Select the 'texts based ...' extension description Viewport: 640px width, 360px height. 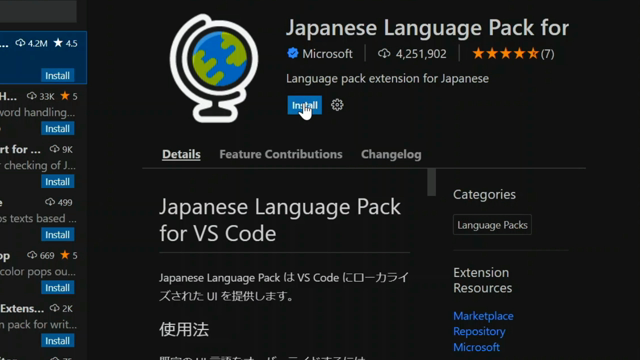coord(38,218)
